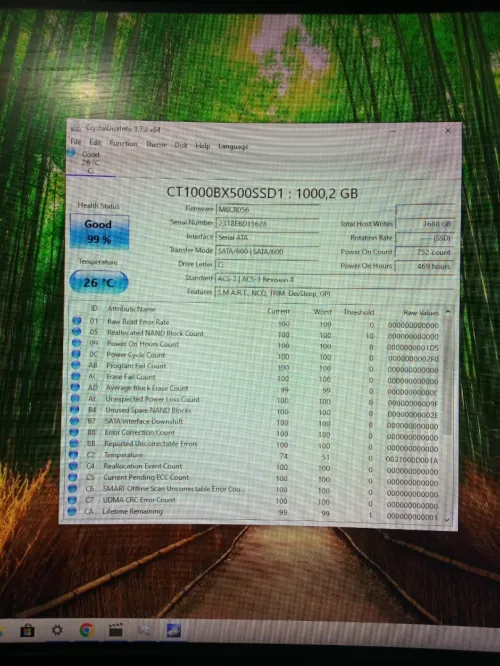The width and height of the screenshot is (500, 666).
Task: Click status icon for UDMA CRC Error Count
Action: (x=72, y=500)
